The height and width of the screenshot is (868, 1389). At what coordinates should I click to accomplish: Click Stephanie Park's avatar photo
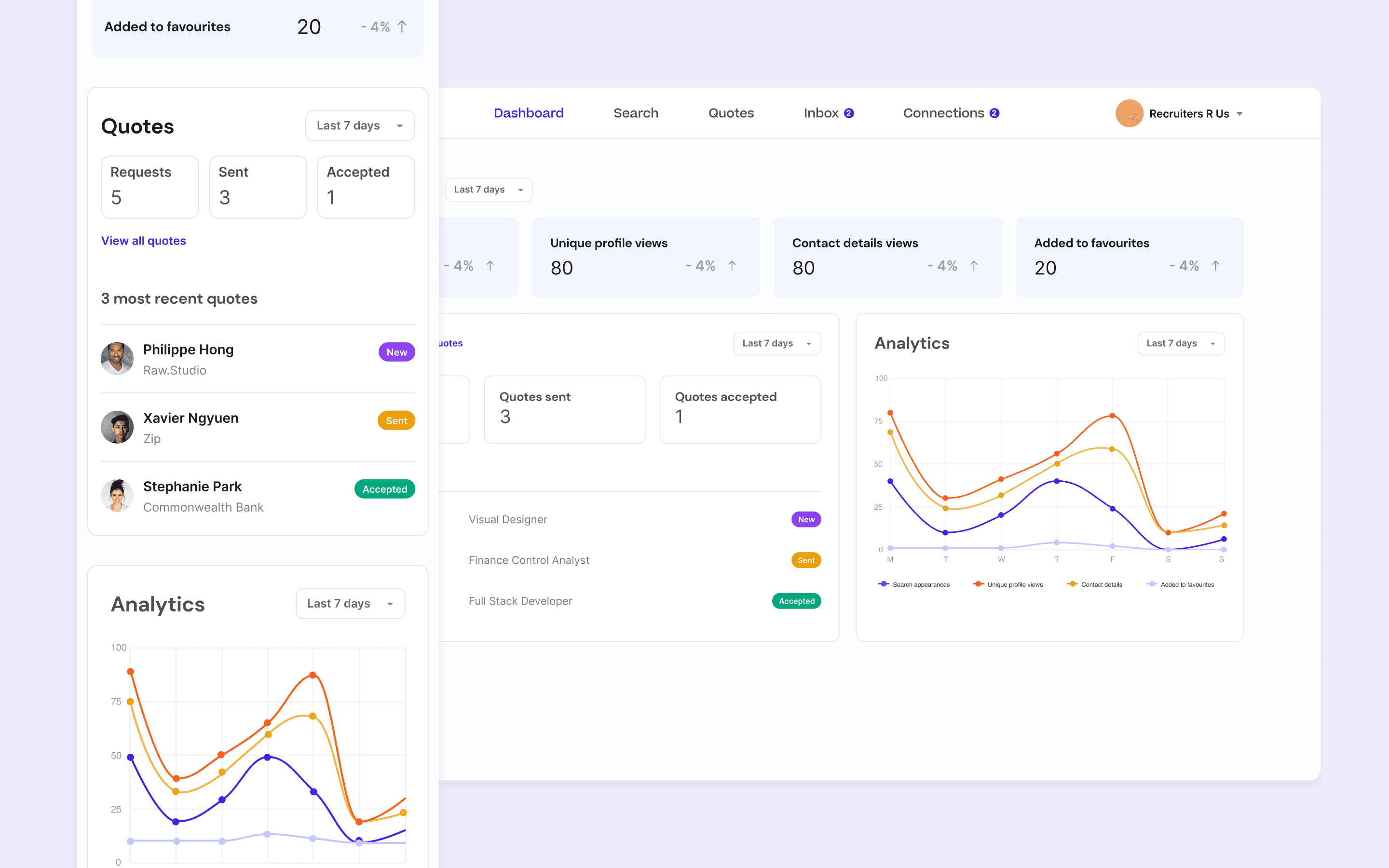(117, 495)
